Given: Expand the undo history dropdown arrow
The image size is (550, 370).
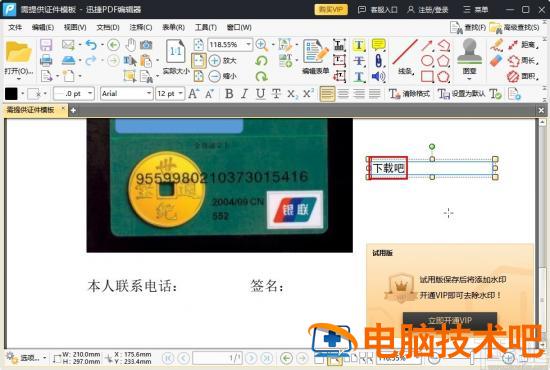Looking at the screenshot, I should click(x=102, y=45).
